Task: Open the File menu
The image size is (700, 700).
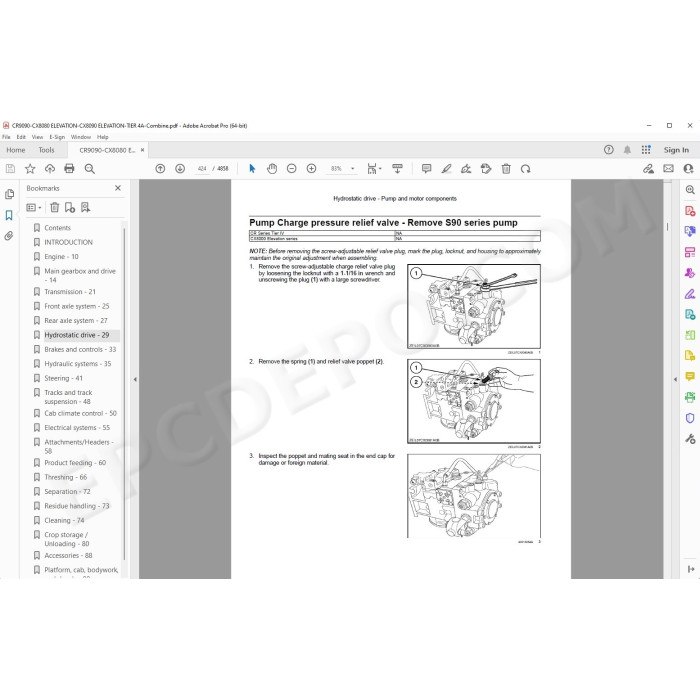Action: [x=6, y=137]
